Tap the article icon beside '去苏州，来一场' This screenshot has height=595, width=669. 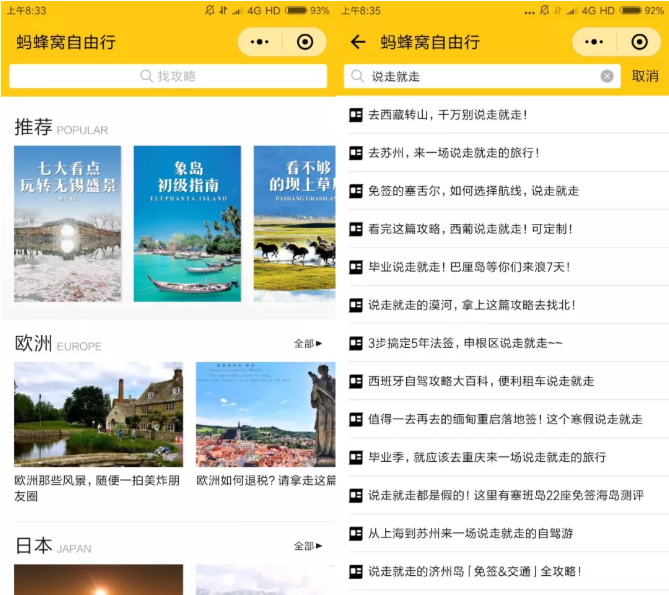tap(356, 153)
